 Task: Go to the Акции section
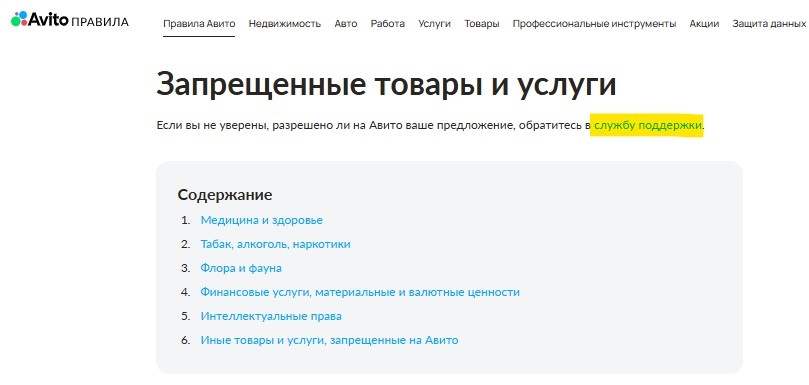(704, 24)
